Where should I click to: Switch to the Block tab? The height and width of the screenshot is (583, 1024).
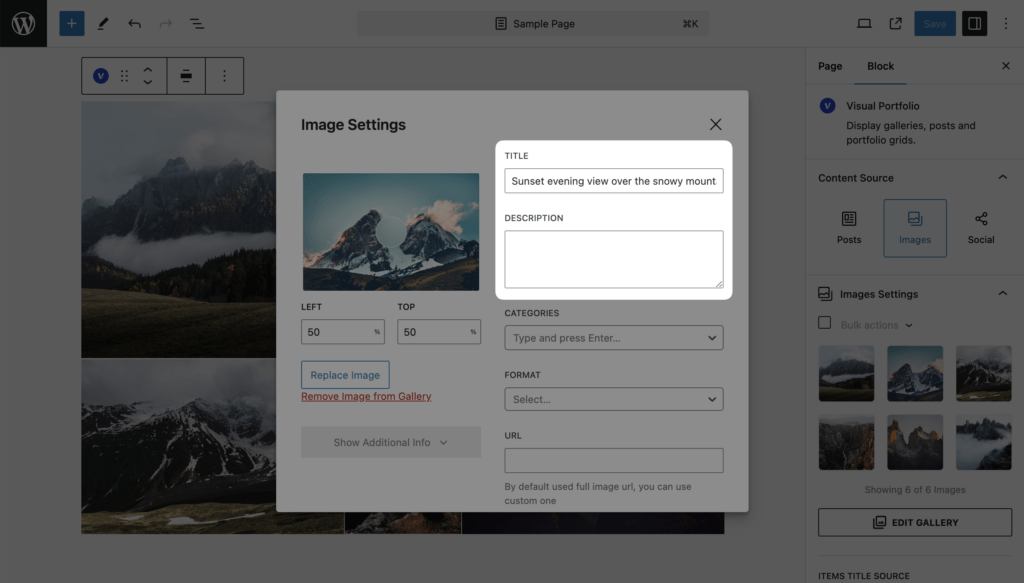tap(880, 66)
